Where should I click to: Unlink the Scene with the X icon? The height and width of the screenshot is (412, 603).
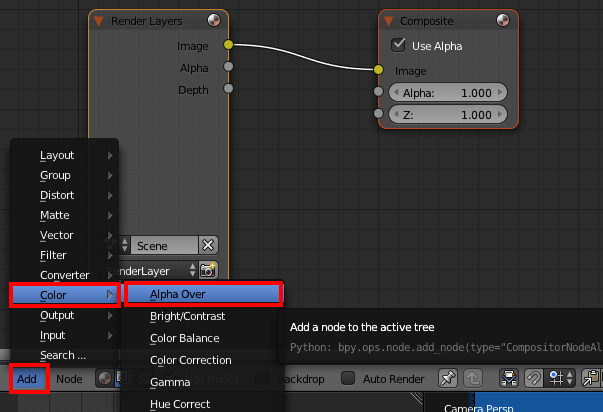(208, 245)
